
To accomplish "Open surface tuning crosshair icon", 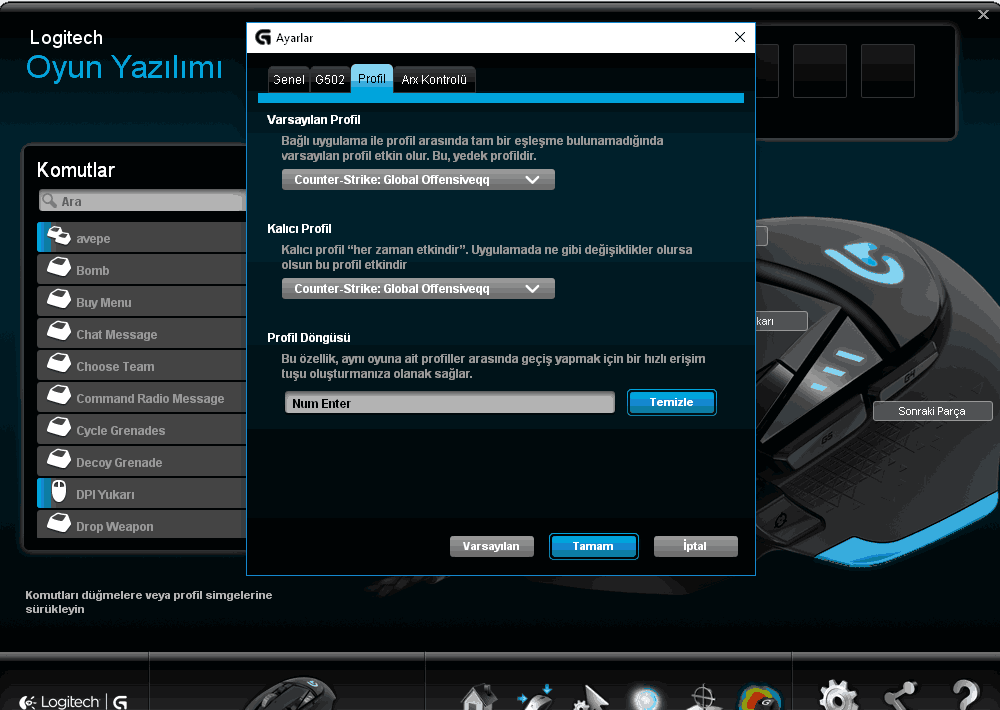I will tap(702, 697).
